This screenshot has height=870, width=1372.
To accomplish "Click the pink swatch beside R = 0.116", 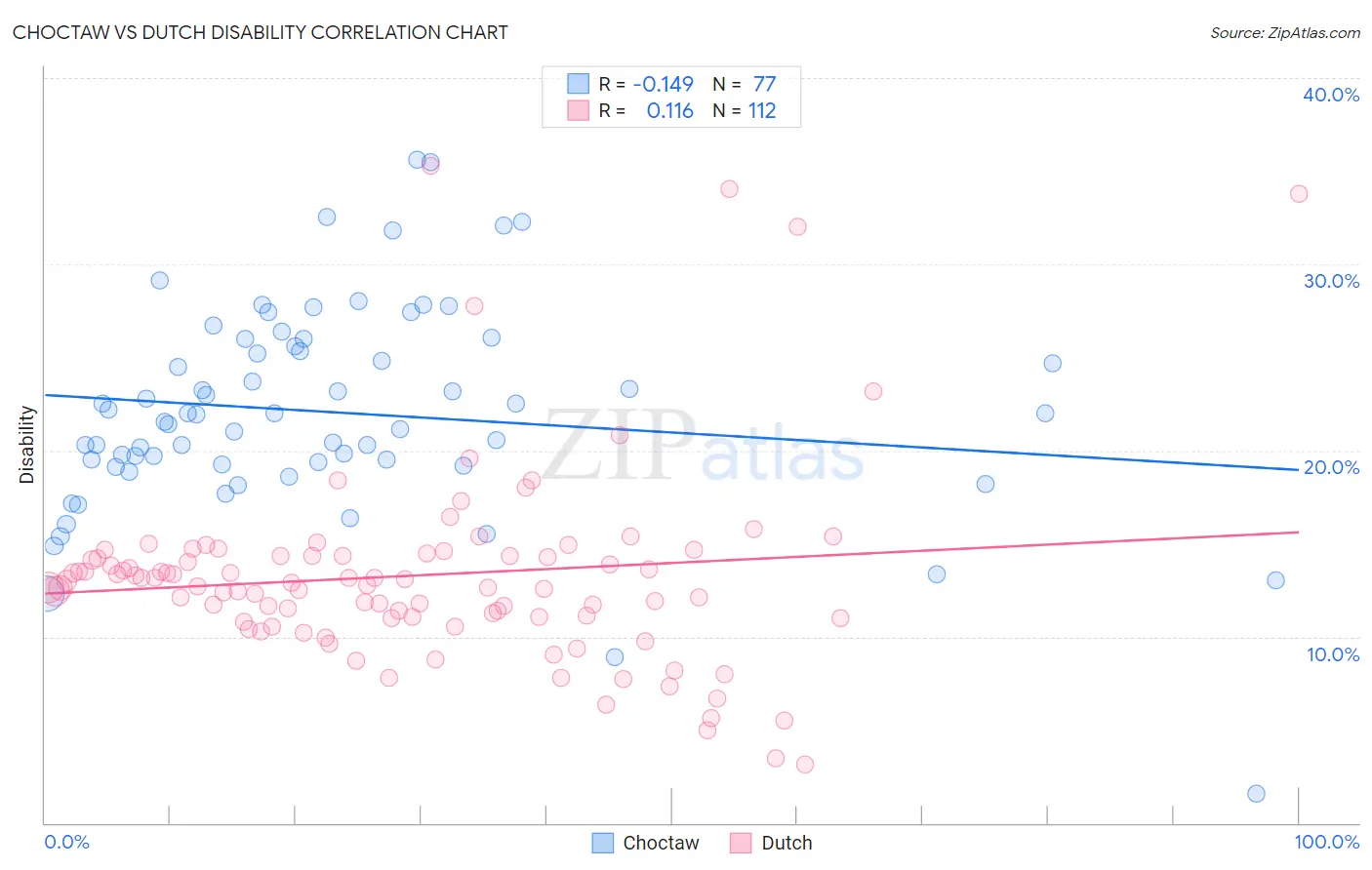I will [579, 110].
